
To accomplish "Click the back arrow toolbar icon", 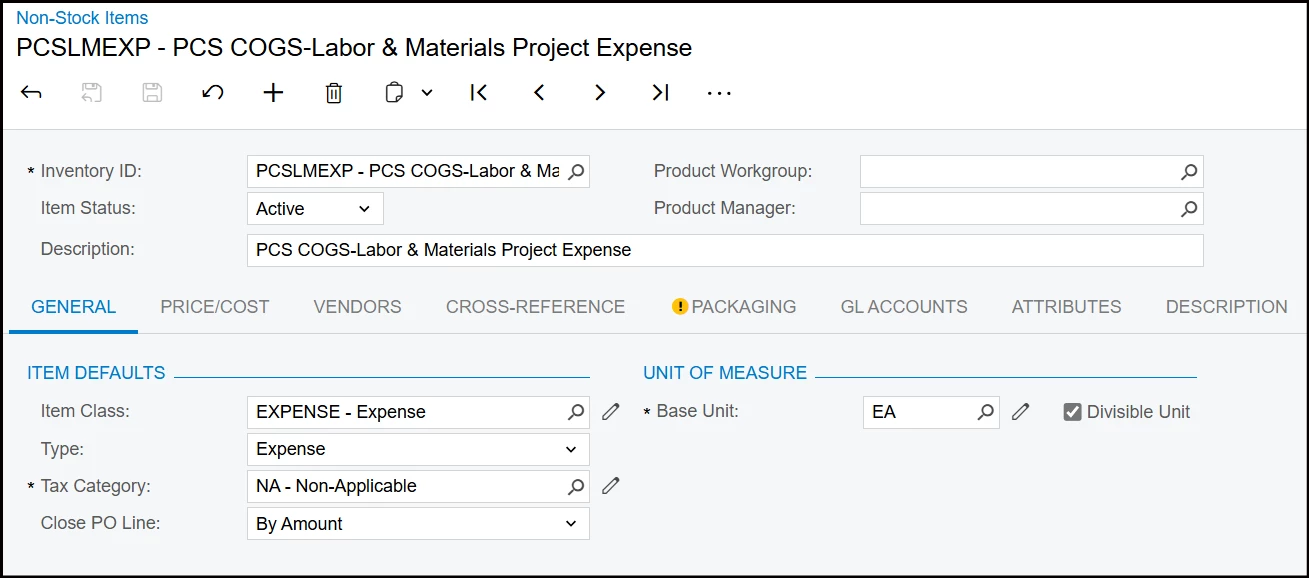I will click(x=31, y=93).
